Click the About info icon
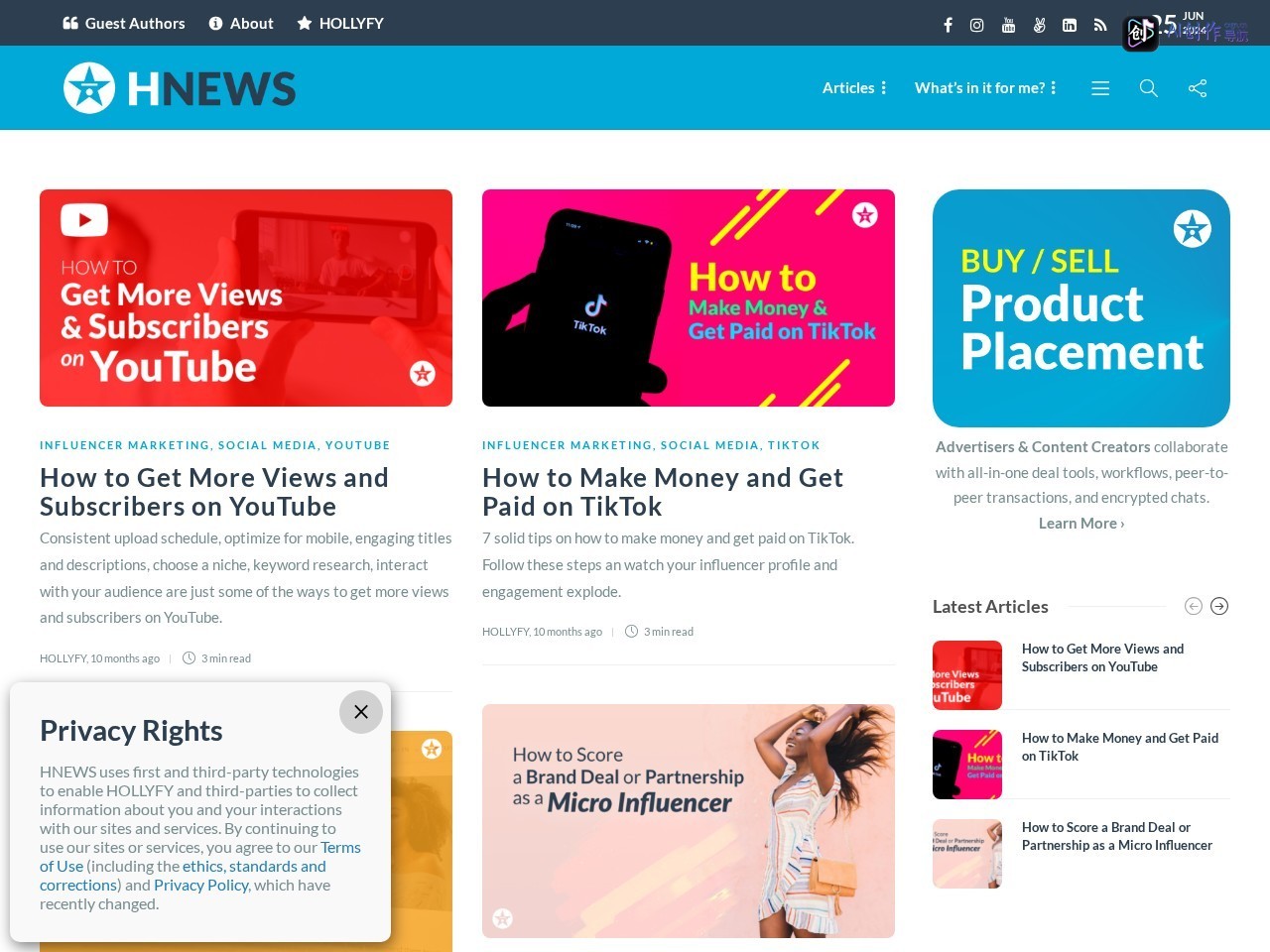Screen dimensions: 1270x952 coord(215,23)
